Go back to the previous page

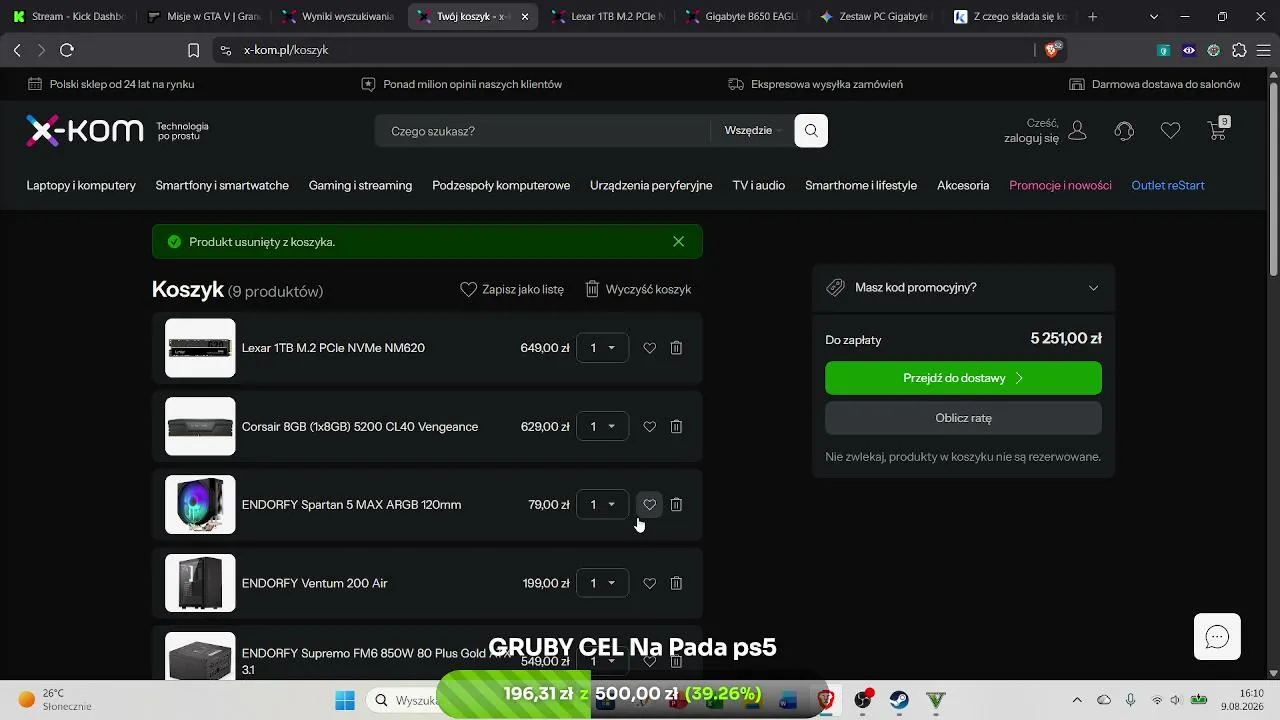click(x=17, y=50)
